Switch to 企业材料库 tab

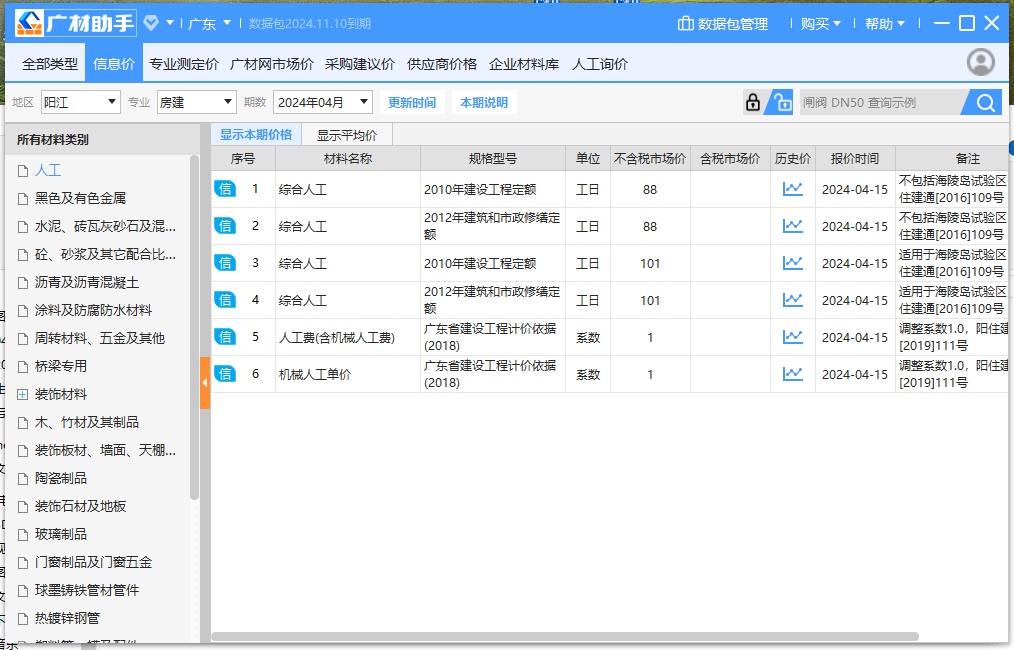pos(524,63)
